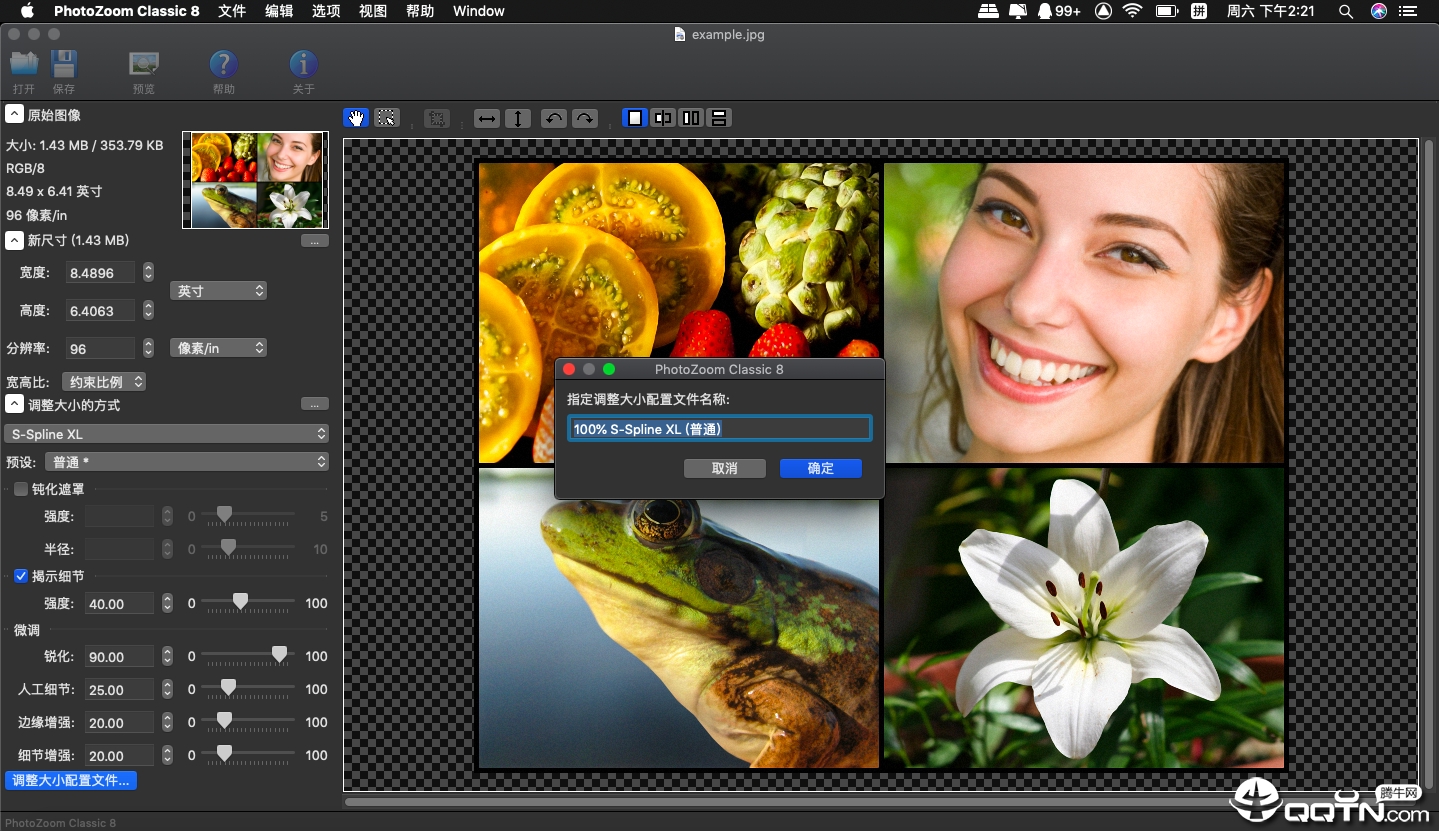This screenshot has height=831, width=1439.
Task: Open 帮助 via the question mark toolbar icon
Action: pos(224,64)
